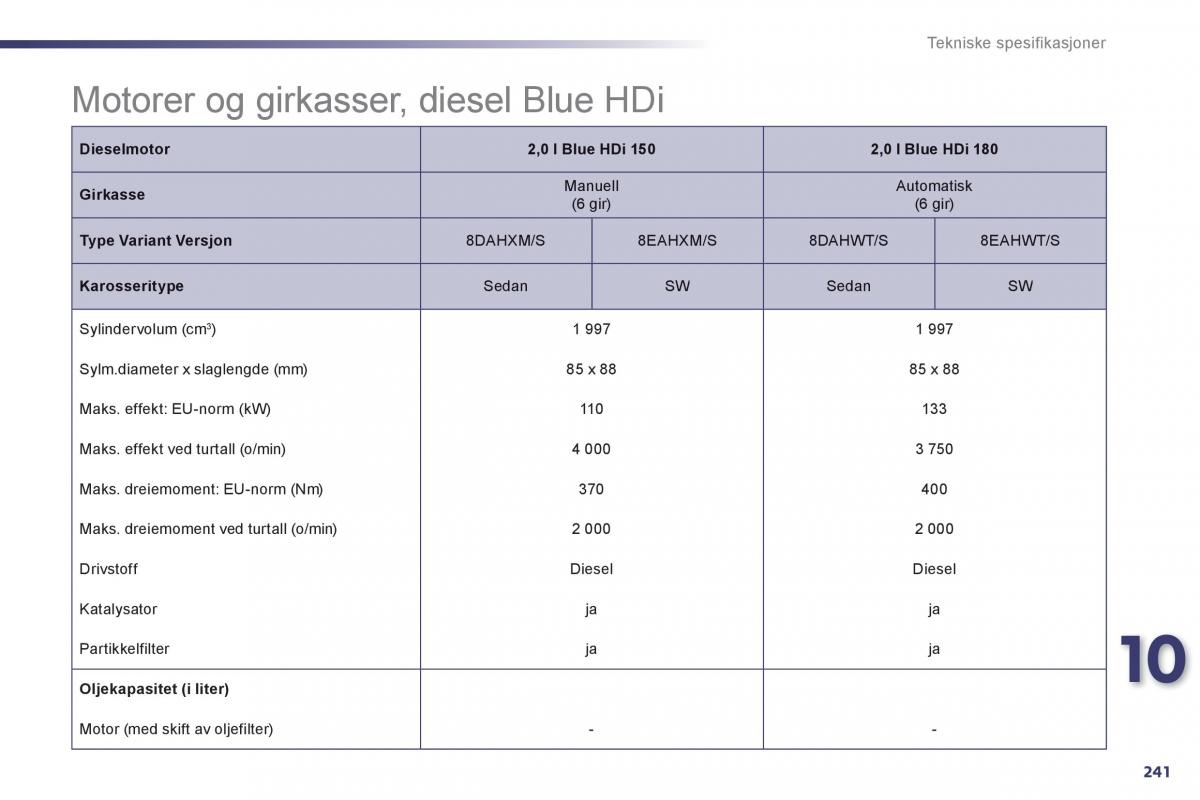This screenshot has width=1200, height=800.
Task: Click the max power value 133 kW
Action: pos(934,409)
